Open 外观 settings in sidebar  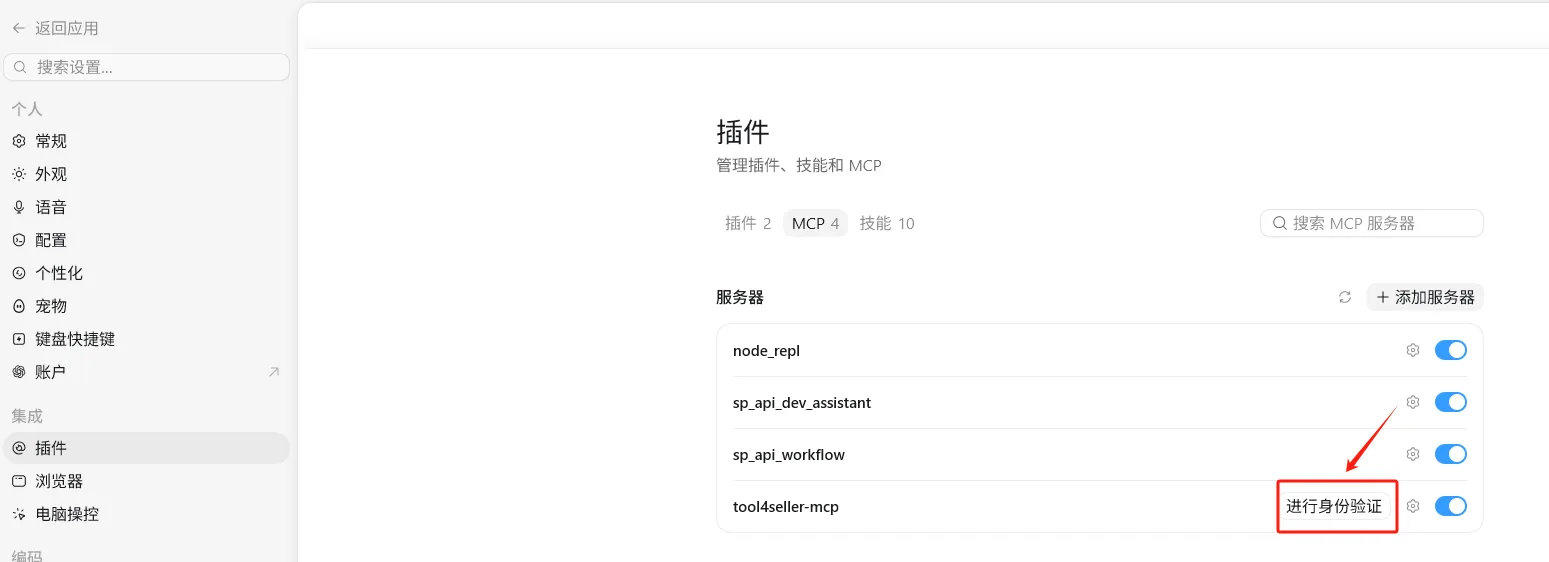146,174
